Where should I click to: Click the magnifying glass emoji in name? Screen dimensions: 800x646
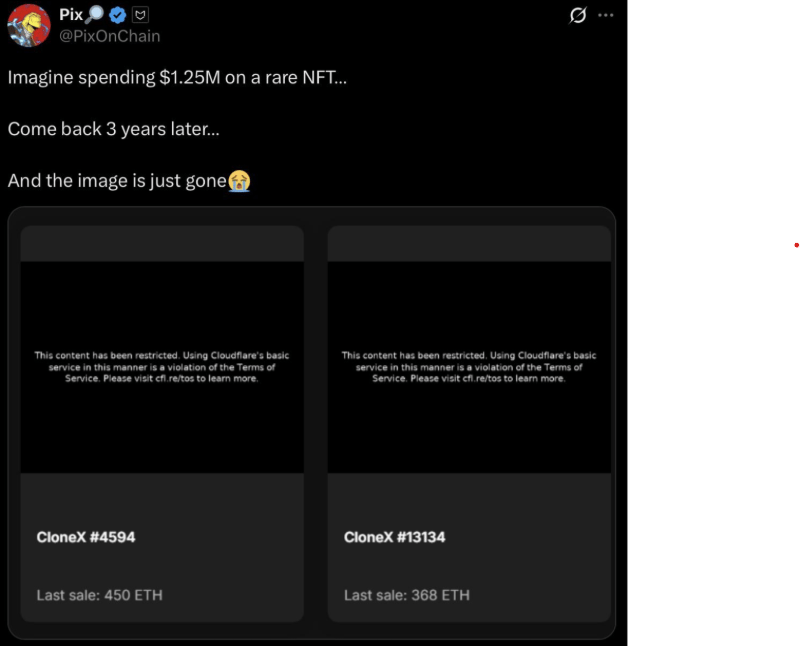pyautogui.click(x=94, y=14)
